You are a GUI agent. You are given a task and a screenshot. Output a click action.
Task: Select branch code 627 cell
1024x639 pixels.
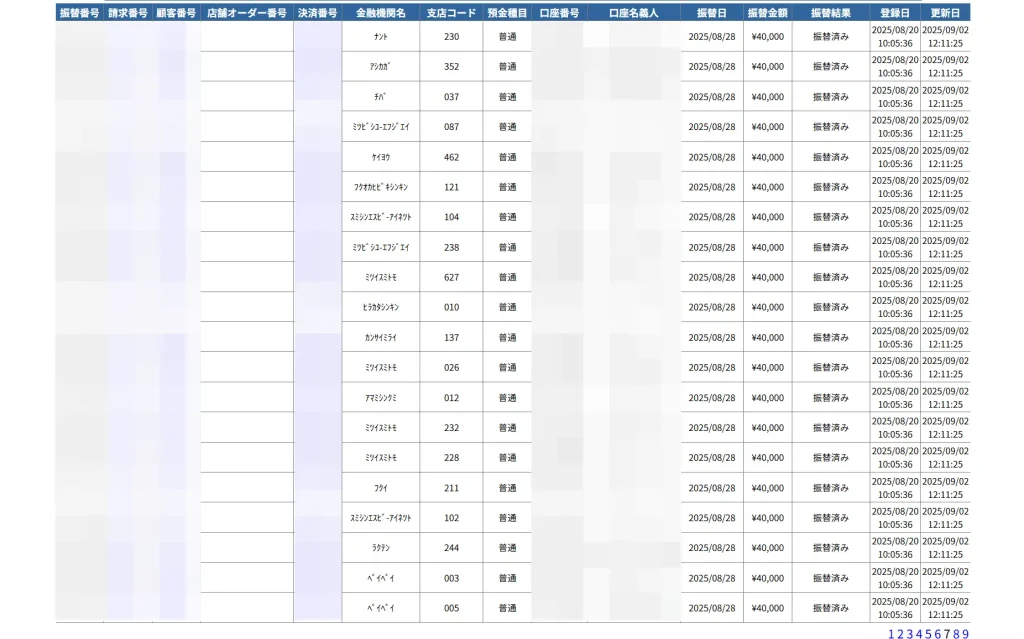[x=451, y=277]
